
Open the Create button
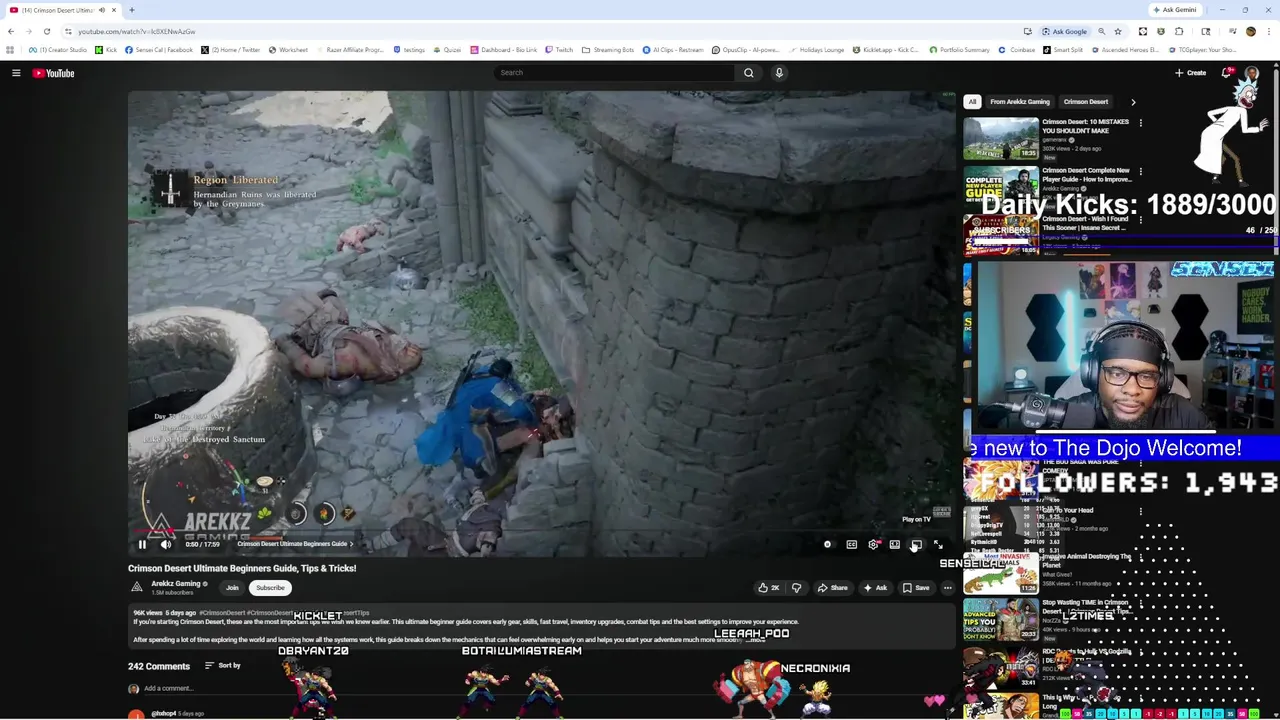pos(1190,73)
